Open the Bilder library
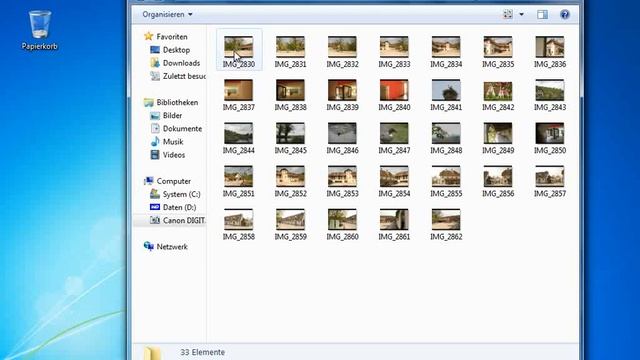Viewport: 640px width, 360px height. (x=172, y=116)
